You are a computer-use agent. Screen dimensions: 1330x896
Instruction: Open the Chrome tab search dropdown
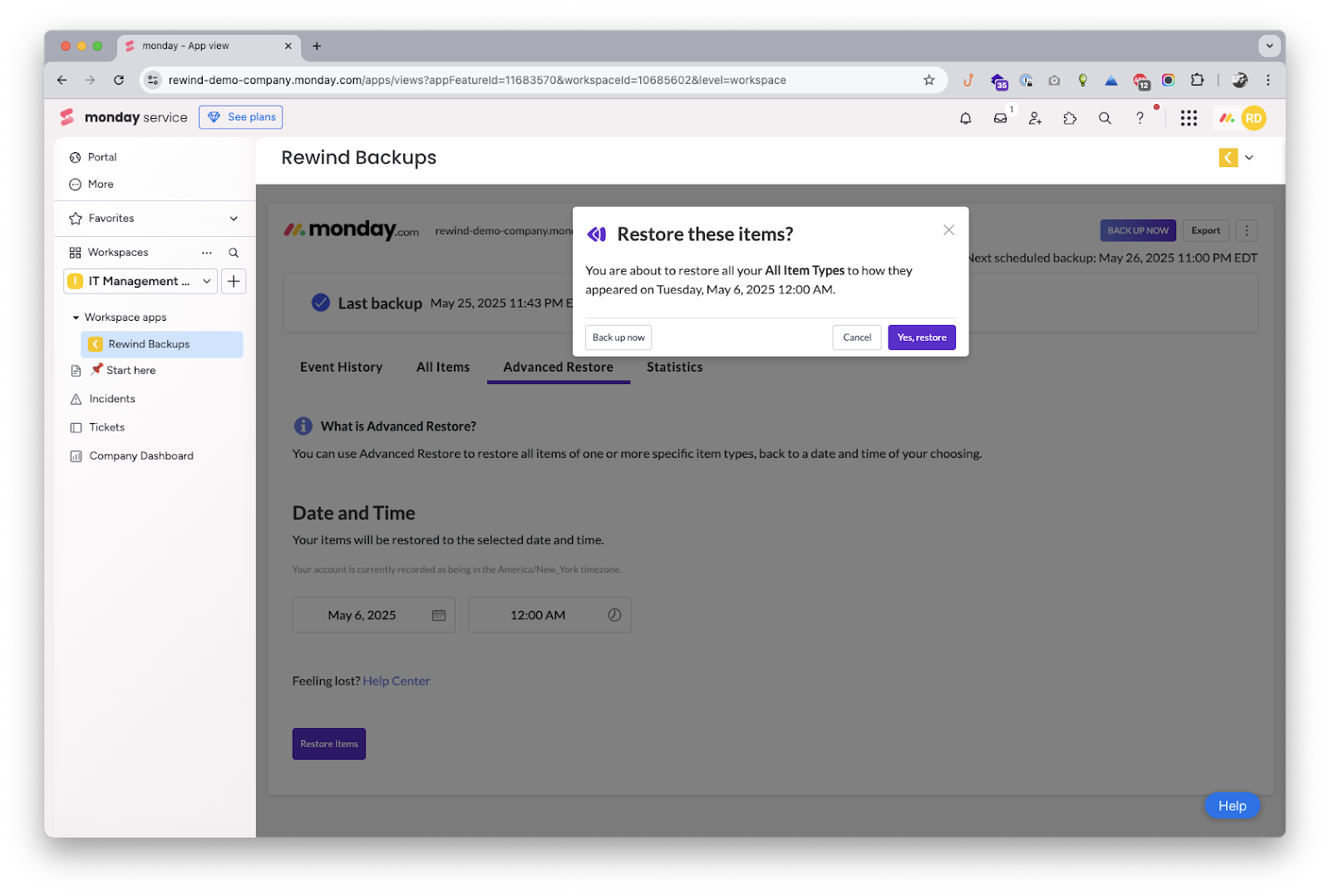(1268, 46)
